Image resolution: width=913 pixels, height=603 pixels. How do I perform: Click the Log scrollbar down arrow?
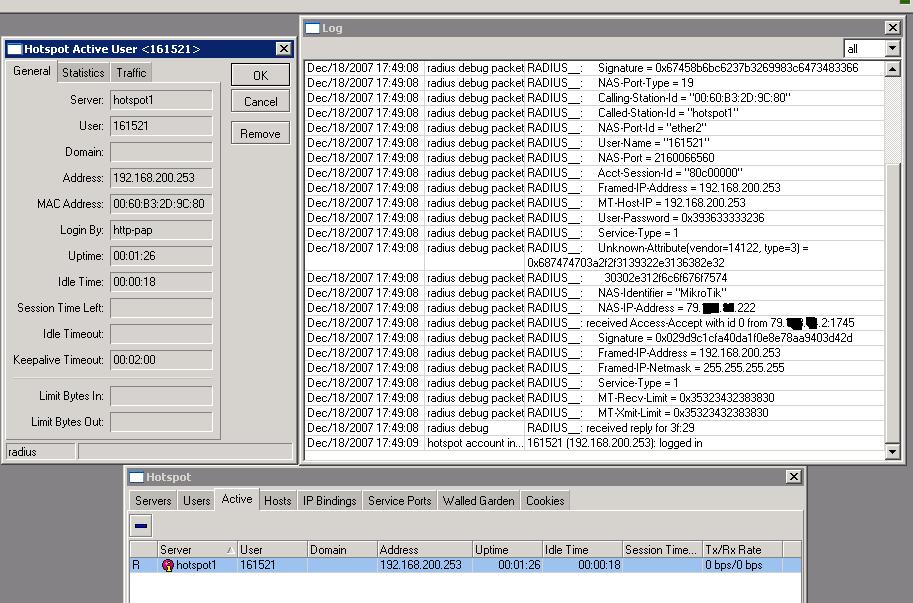point(892,451)
